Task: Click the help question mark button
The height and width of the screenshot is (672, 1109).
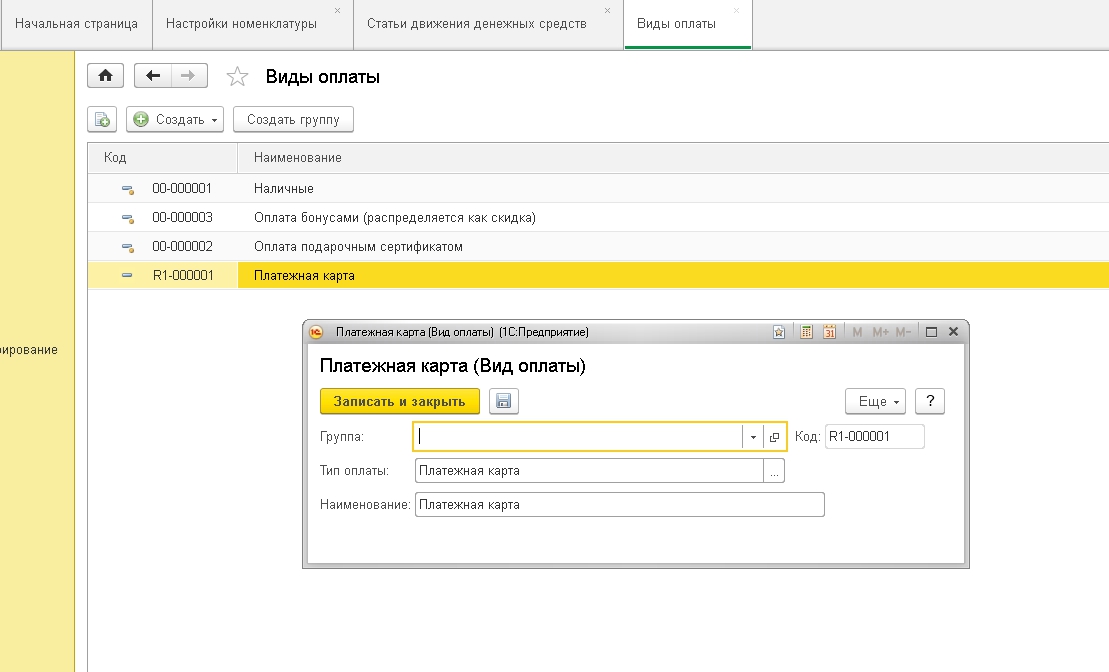Action: click(x=930, y=401)
